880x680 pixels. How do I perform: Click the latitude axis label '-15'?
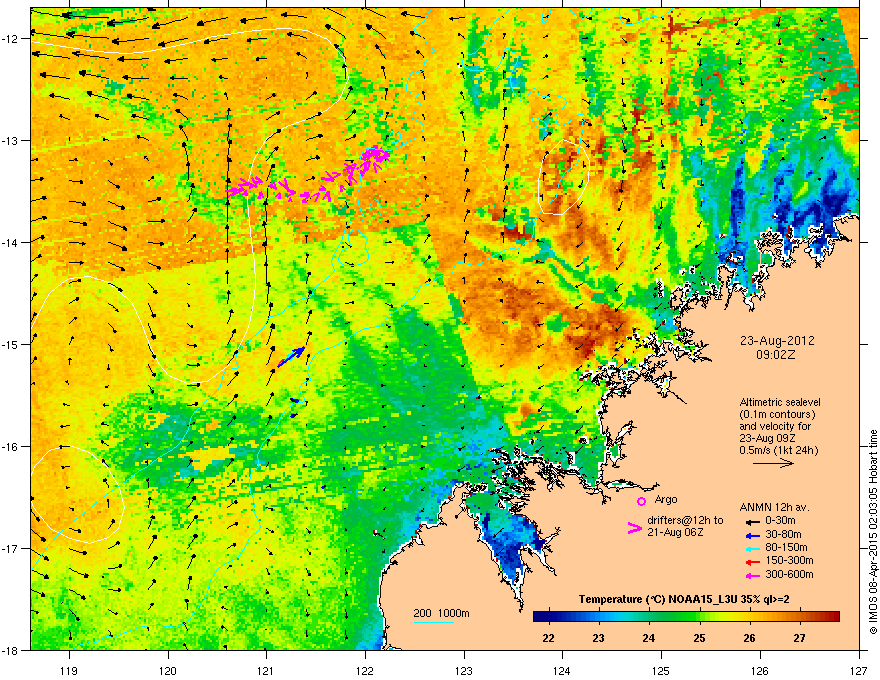[x=11, y=344]
